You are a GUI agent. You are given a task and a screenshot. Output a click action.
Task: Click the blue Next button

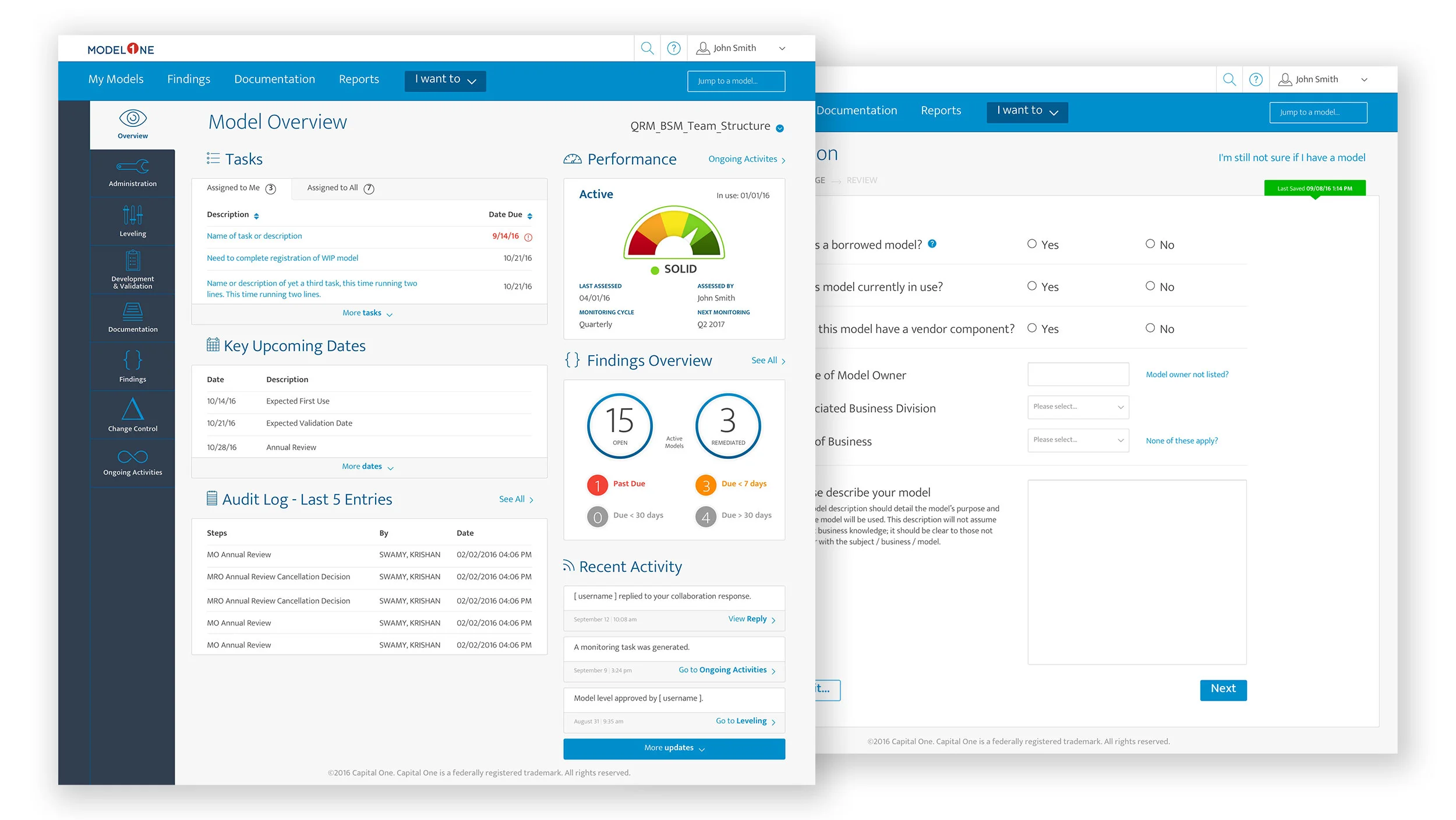[x=1223, y=689]
